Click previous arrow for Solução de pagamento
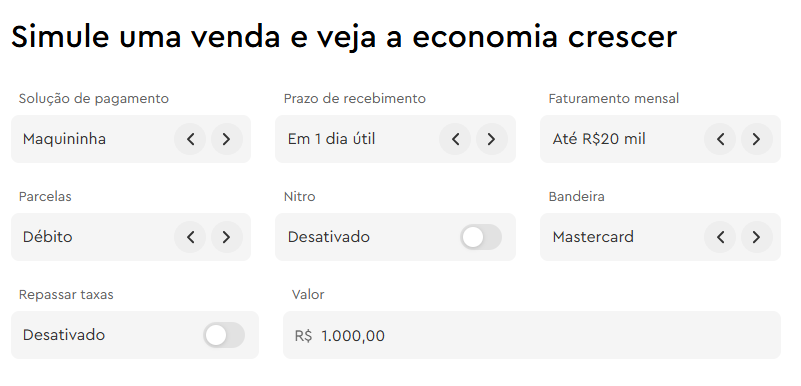This screenshot has width=801, height=386. tap(190, 139)
